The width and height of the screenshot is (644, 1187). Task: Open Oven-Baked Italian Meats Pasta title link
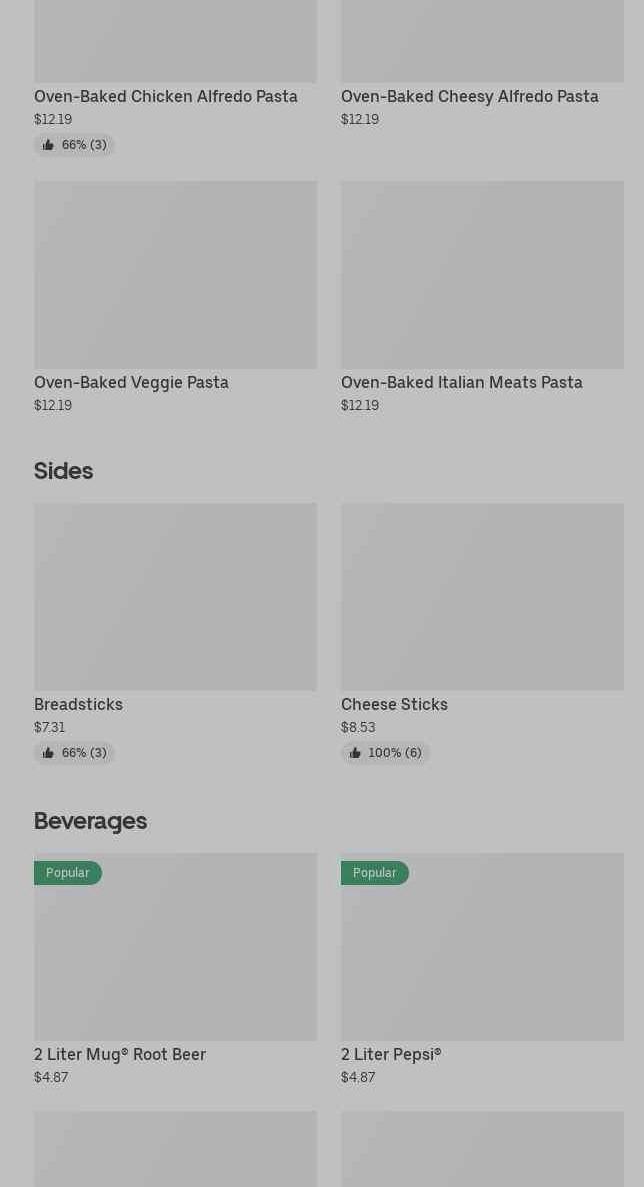(x=461, y=383)
